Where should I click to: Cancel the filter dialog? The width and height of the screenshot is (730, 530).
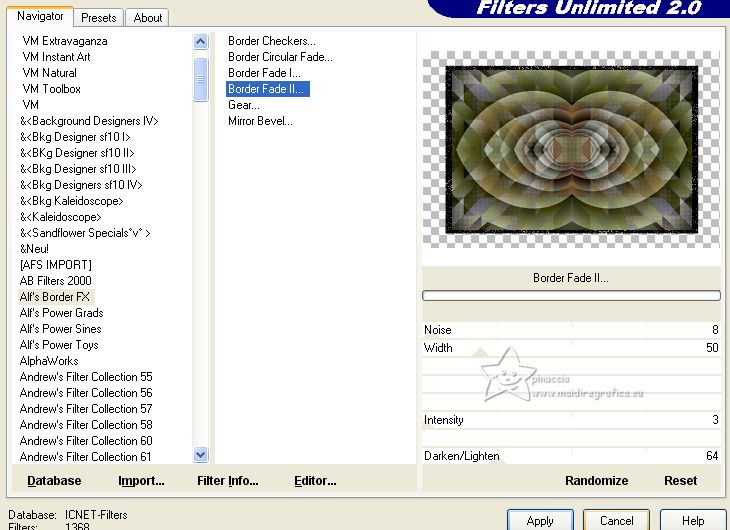point(616,520)
